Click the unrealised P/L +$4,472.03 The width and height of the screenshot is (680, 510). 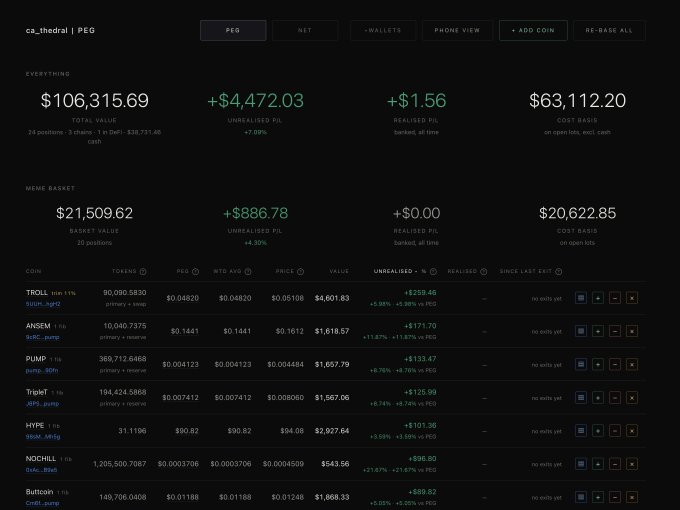point(255,101)
